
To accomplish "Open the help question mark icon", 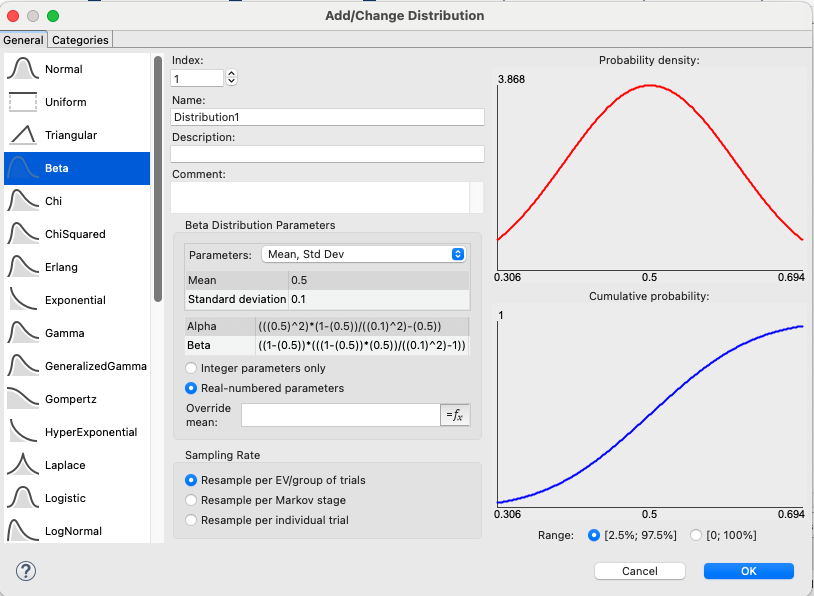I will 27,571.
